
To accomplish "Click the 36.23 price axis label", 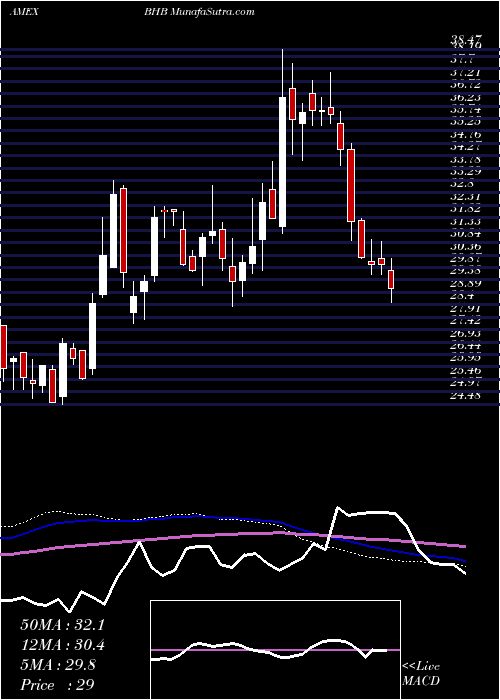I will click(466, 96).
